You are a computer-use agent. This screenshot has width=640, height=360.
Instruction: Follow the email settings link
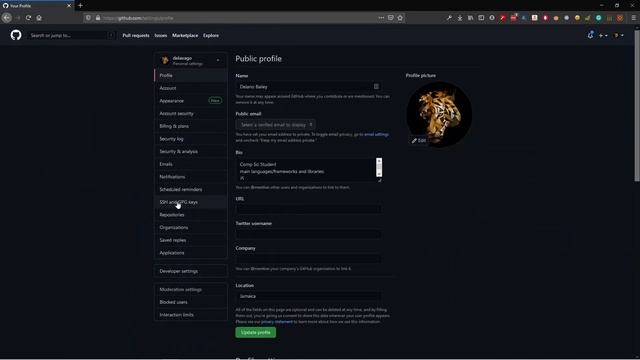pos(376,134)
